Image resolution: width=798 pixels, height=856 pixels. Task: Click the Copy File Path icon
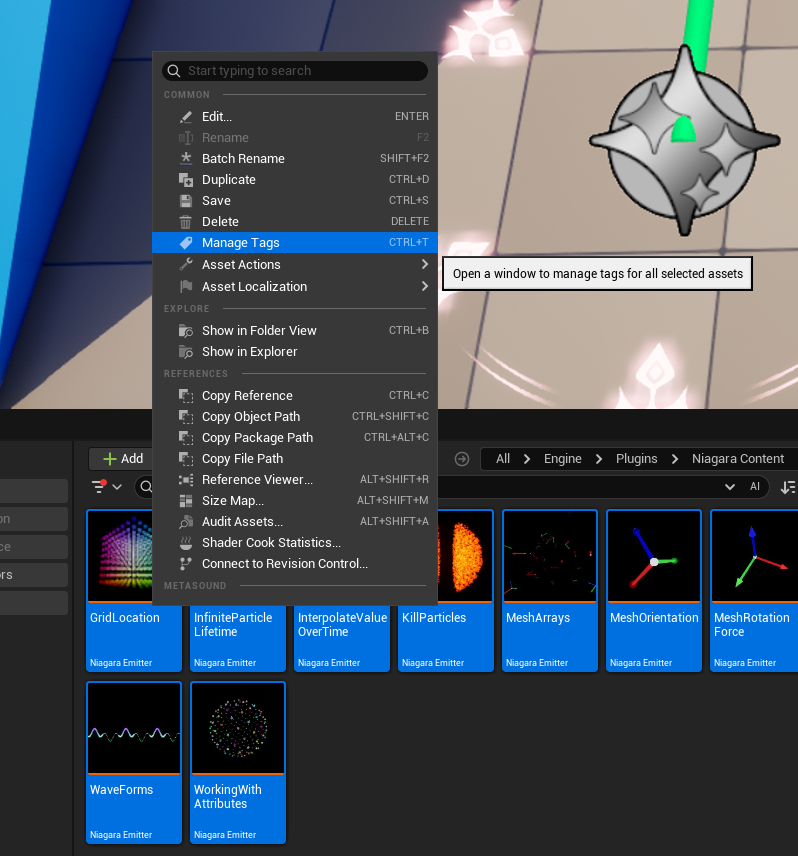(186, 459)
